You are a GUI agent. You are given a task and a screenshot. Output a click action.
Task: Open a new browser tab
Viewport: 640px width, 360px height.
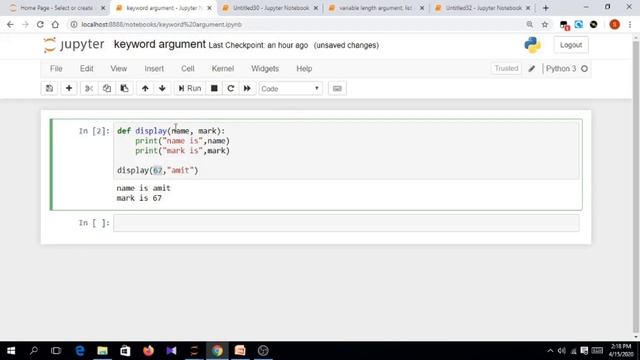tap(546, 8)
